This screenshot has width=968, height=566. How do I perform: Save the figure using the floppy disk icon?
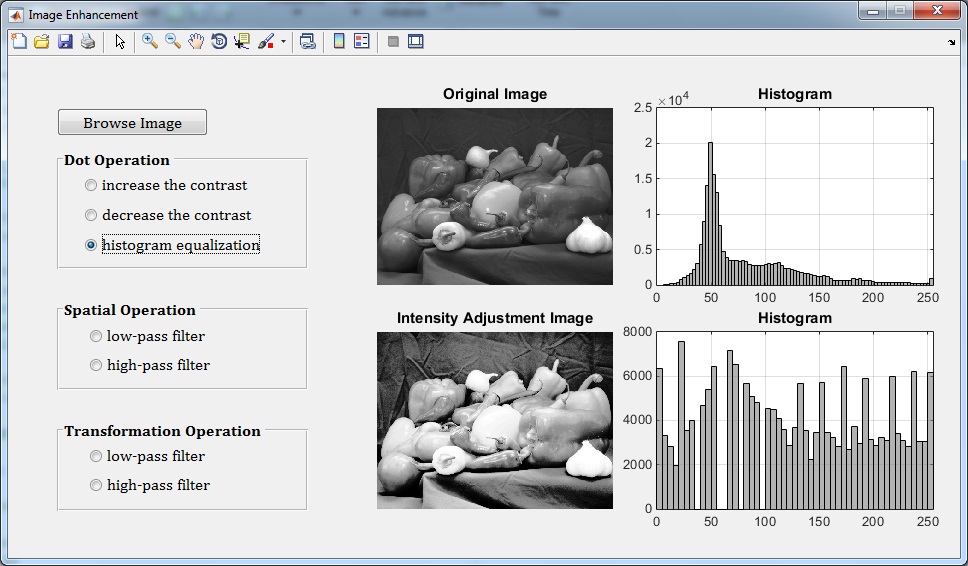(65, 41)
